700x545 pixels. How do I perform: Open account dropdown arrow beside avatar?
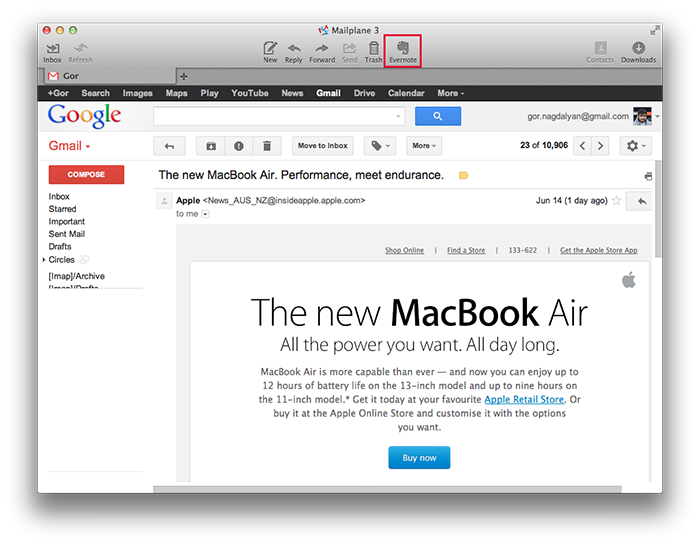click(x=657, y=116)
